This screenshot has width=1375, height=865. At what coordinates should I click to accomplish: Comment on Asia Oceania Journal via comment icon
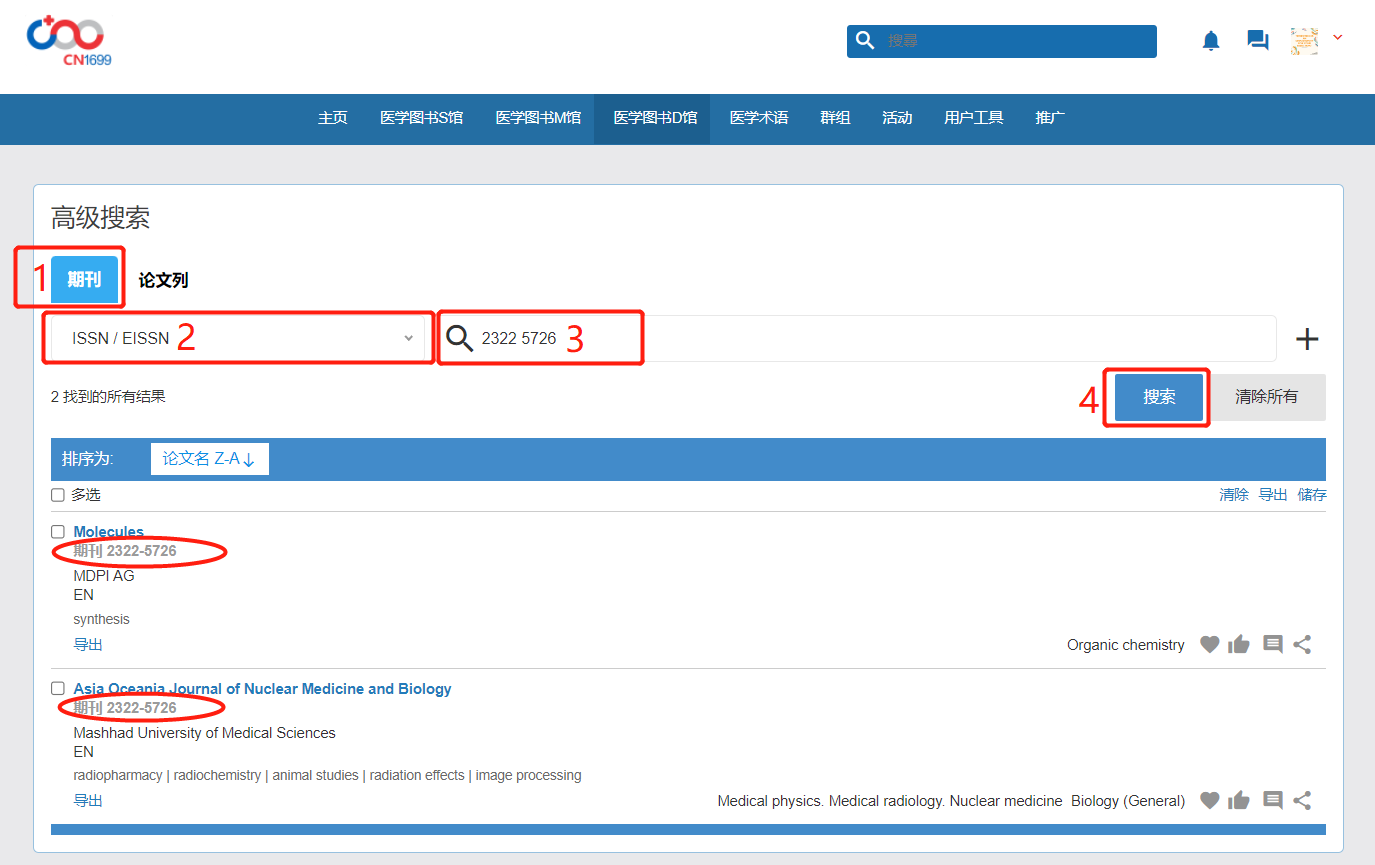coord(1272,801)
